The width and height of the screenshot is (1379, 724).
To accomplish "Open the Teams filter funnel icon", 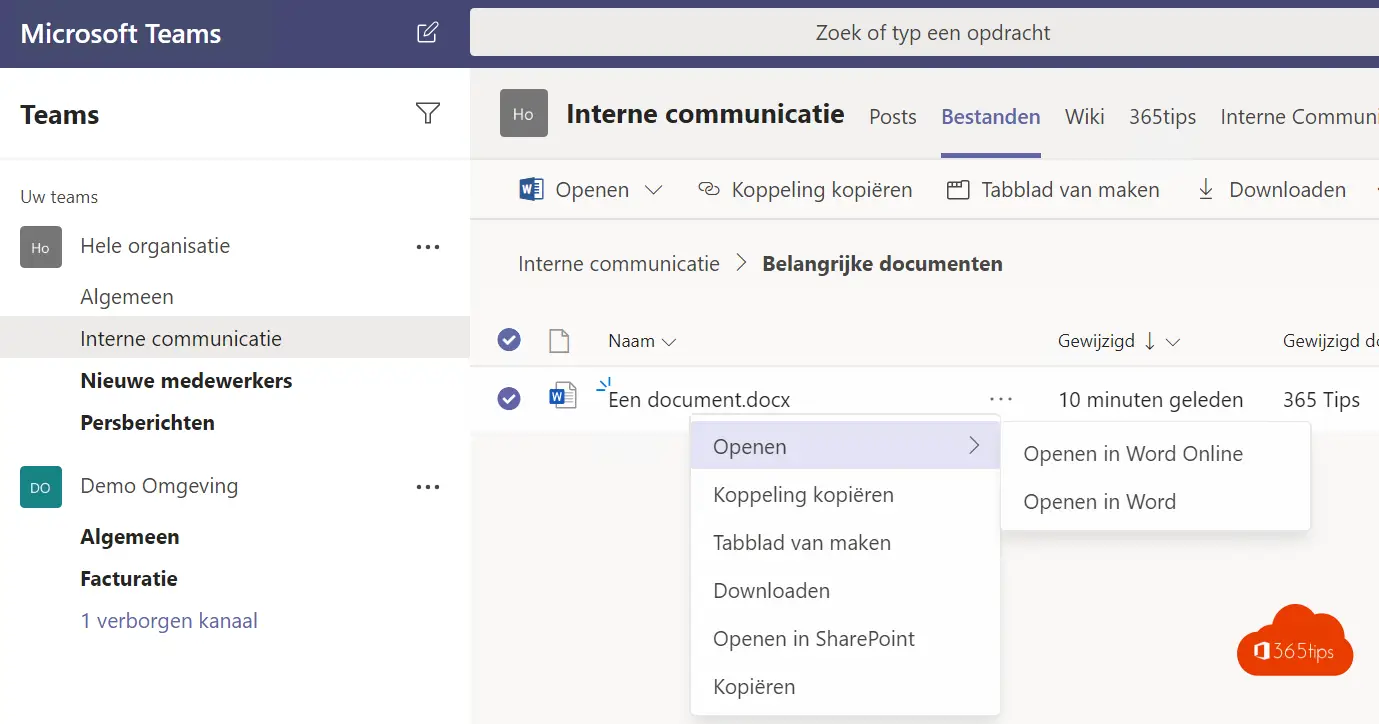I will (428, 114).
